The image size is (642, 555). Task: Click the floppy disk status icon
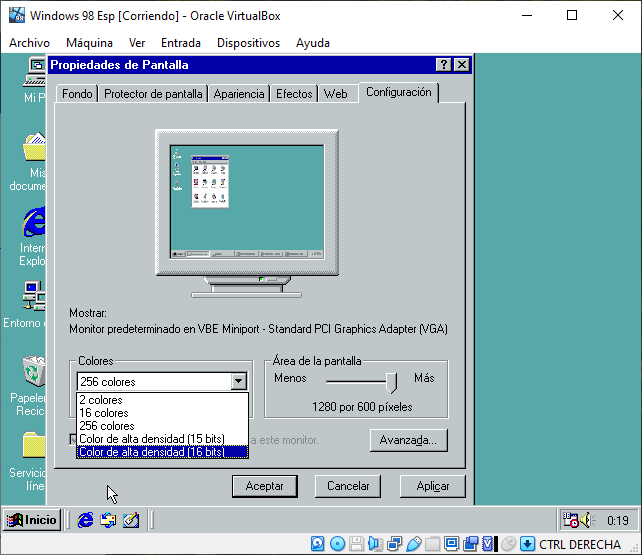pos(356,544)
